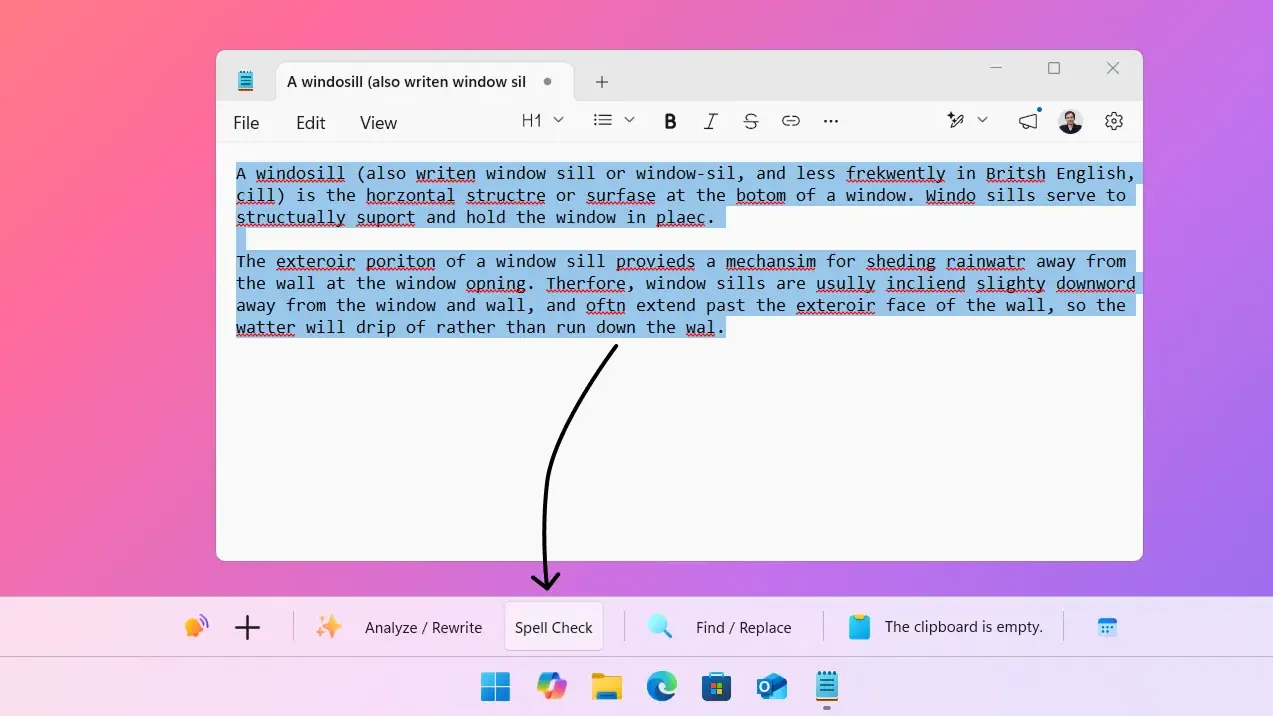Image resolution: width=1273 pixels, height=716 pixels.
Task: Open Outlook from the taskbar
Action: (x=771, y=686)
